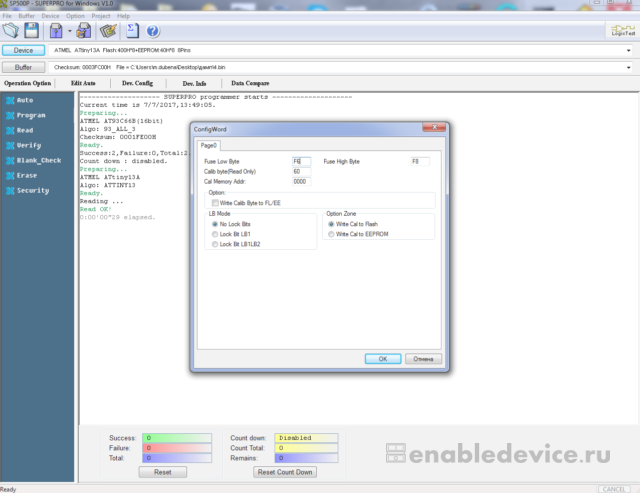Click the Load project toolbar icon
The image size is (640, 493).
[x=56, y=31]
